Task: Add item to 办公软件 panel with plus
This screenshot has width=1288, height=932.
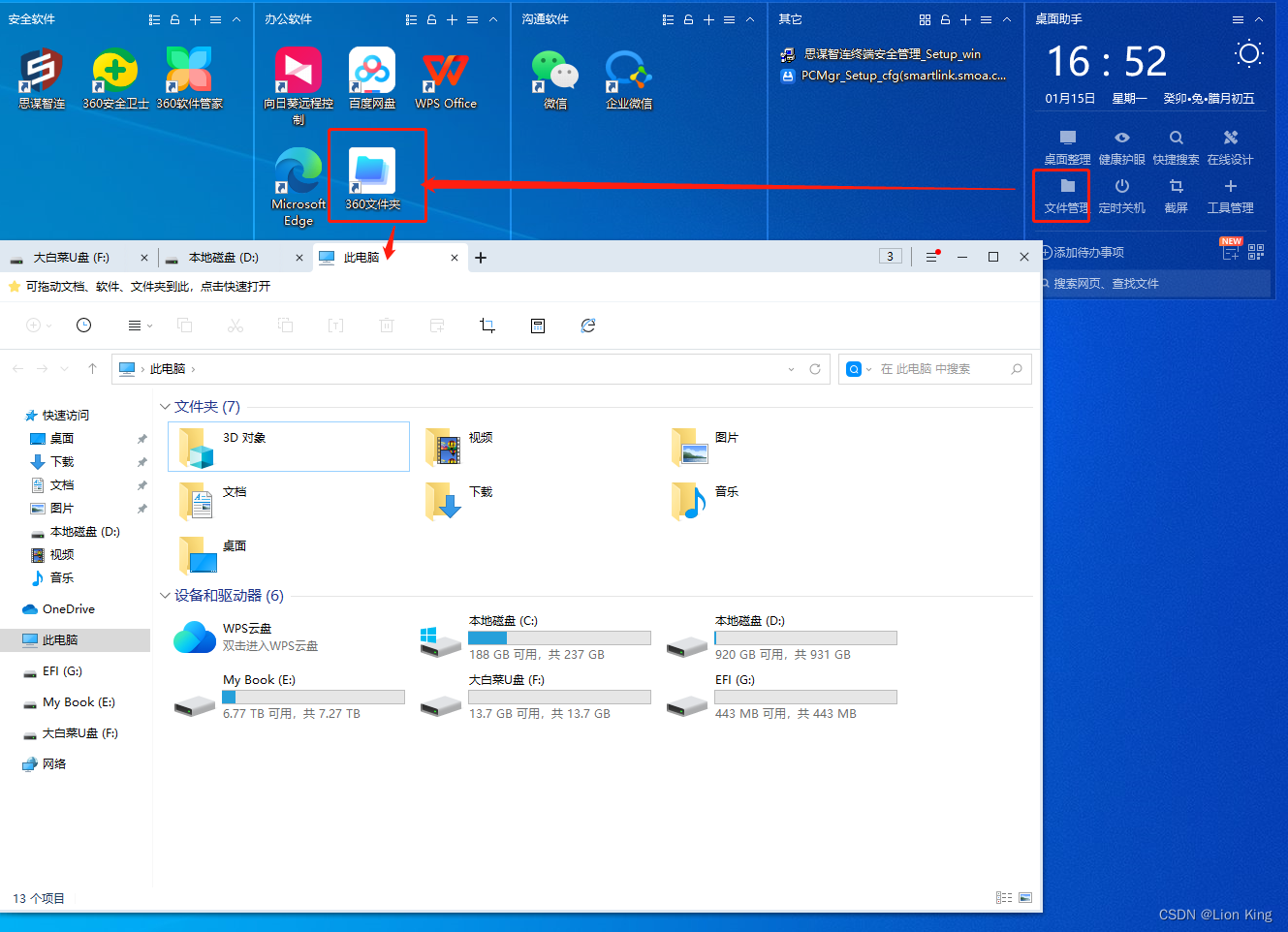Action: (452, 19)
